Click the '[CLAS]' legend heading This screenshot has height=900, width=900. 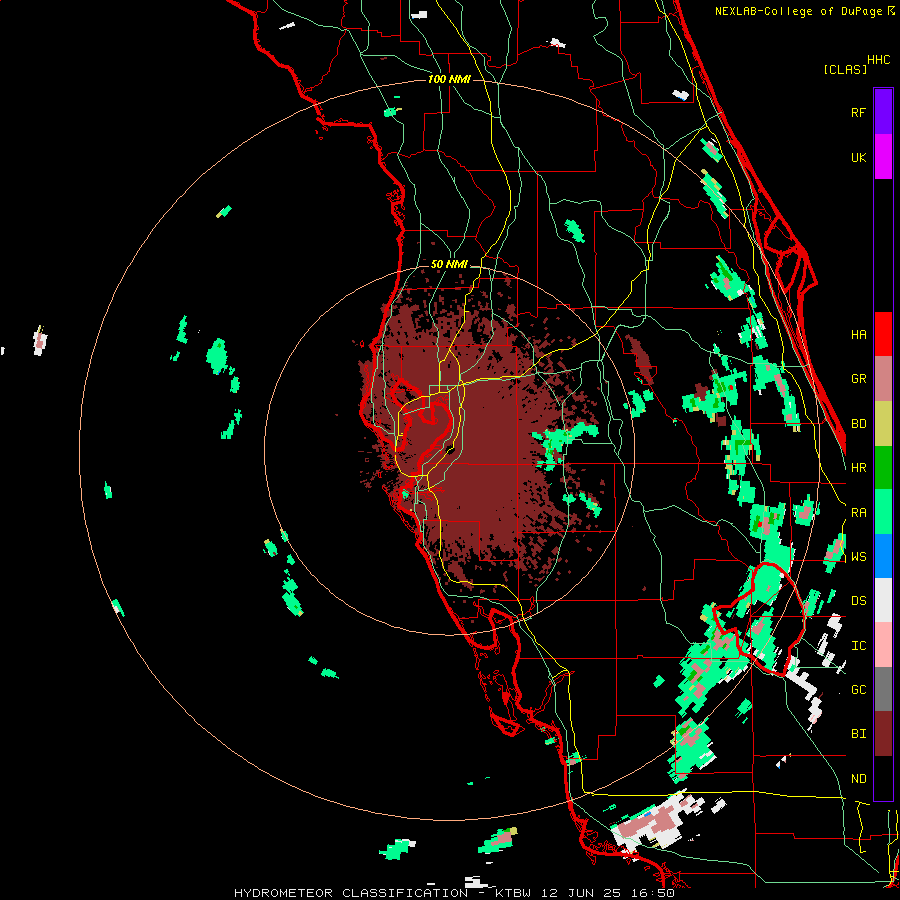coord(845,69)
